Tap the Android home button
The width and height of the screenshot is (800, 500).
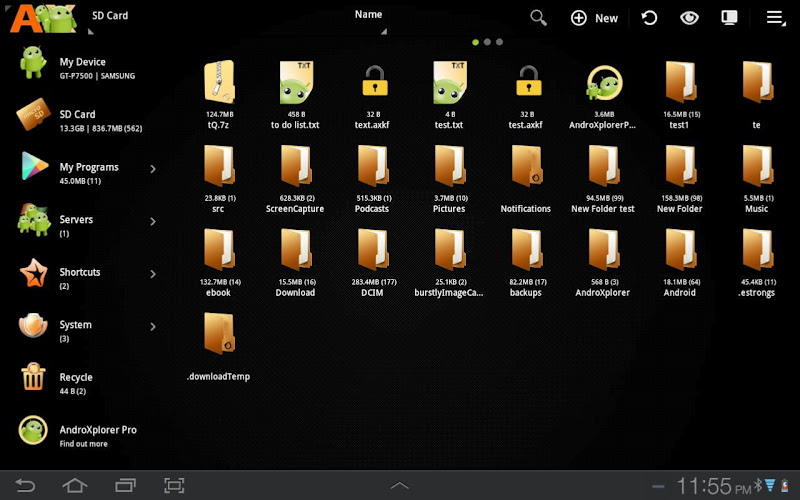pyautogui.click(x=75, y=486)
